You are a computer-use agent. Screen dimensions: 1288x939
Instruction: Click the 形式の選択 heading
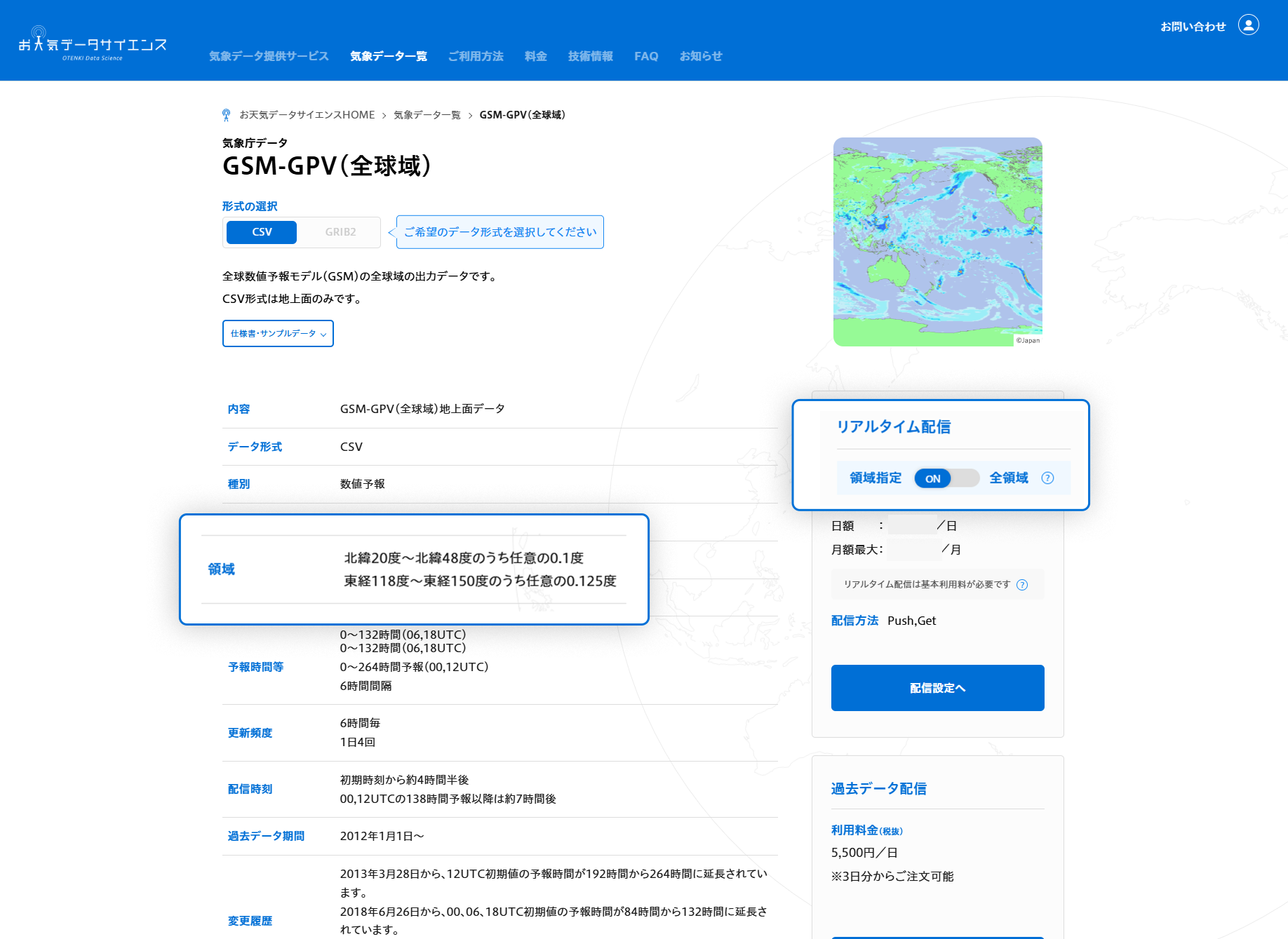[x=250, y=206]
